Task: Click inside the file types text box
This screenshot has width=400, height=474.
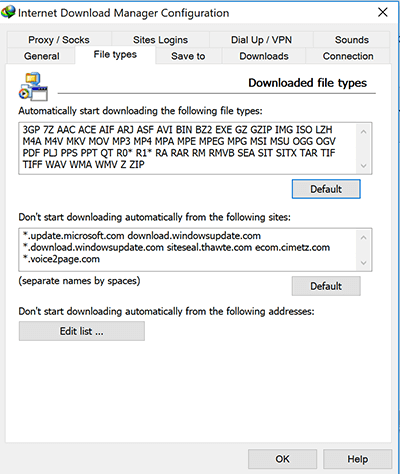Action: click(x=188, y=148)
